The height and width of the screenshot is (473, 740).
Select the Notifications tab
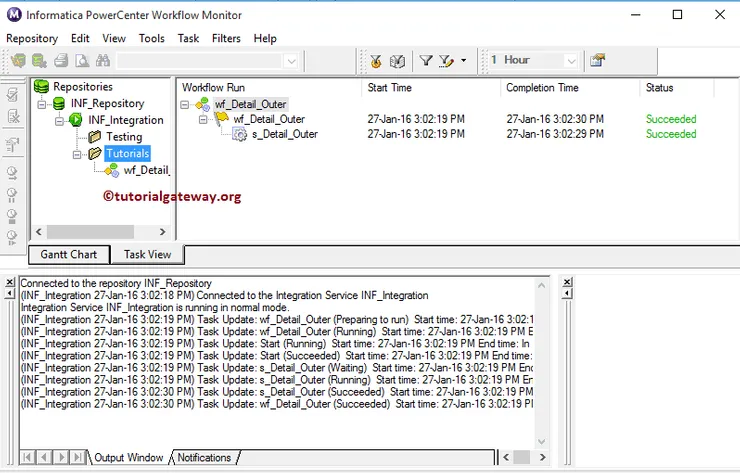coord(204,457)
